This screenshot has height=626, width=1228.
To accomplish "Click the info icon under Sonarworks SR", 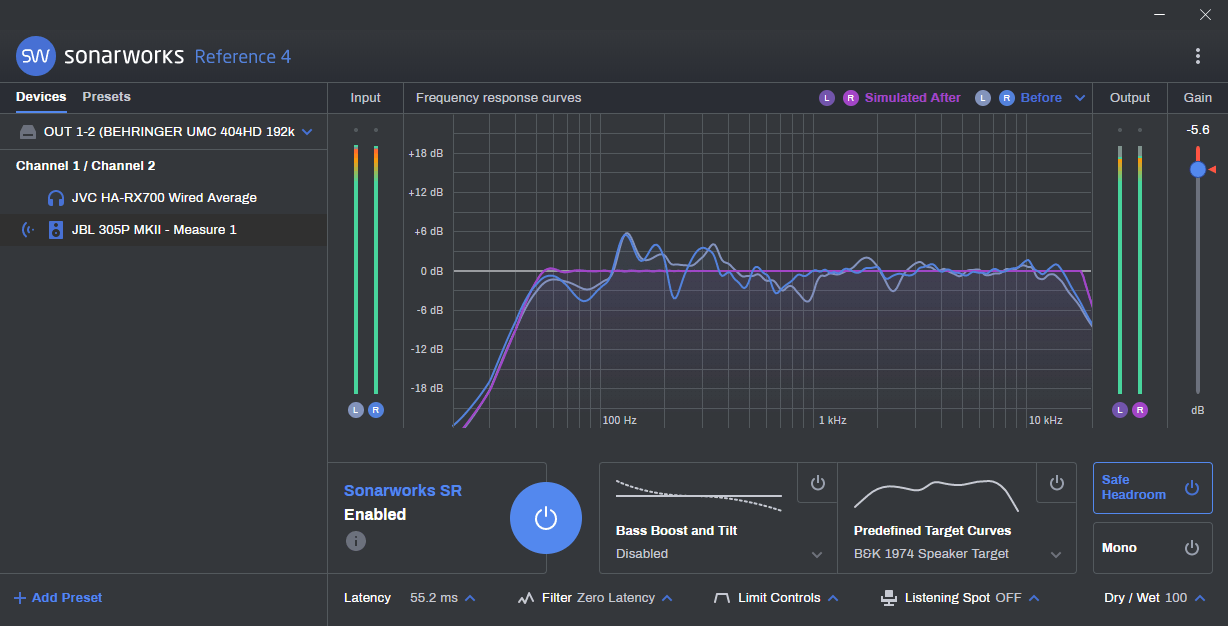I will tap(356, 541).
